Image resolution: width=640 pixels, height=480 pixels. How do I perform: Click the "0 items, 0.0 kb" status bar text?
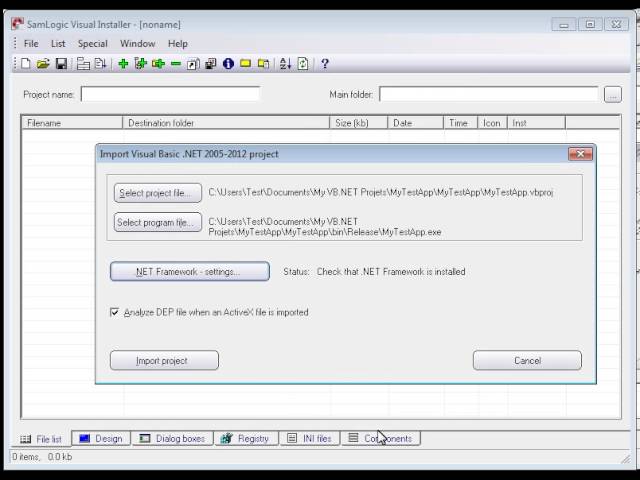[42, 457]
